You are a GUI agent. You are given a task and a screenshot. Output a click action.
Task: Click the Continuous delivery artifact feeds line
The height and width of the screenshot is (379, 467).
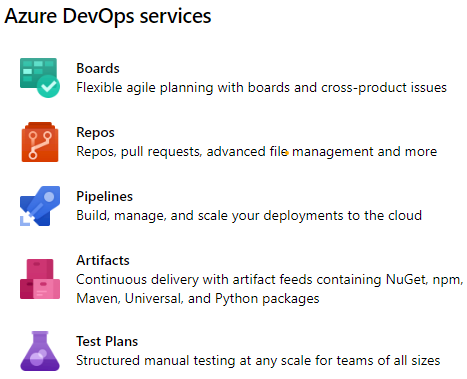click(x=270, y=280)
